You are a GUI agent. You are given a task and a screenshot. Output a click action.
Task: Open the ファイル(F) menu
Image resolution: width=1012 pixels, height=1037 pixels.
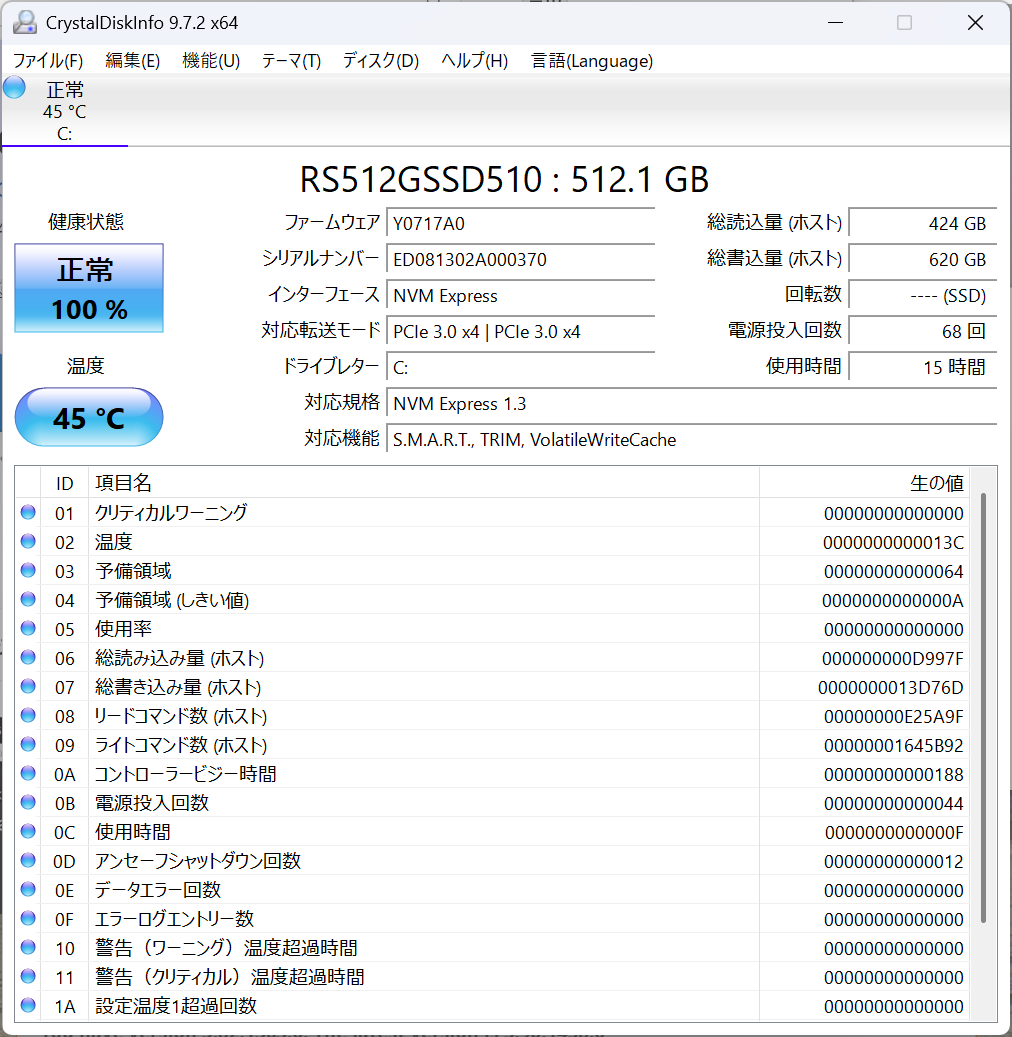pos(48,61)
